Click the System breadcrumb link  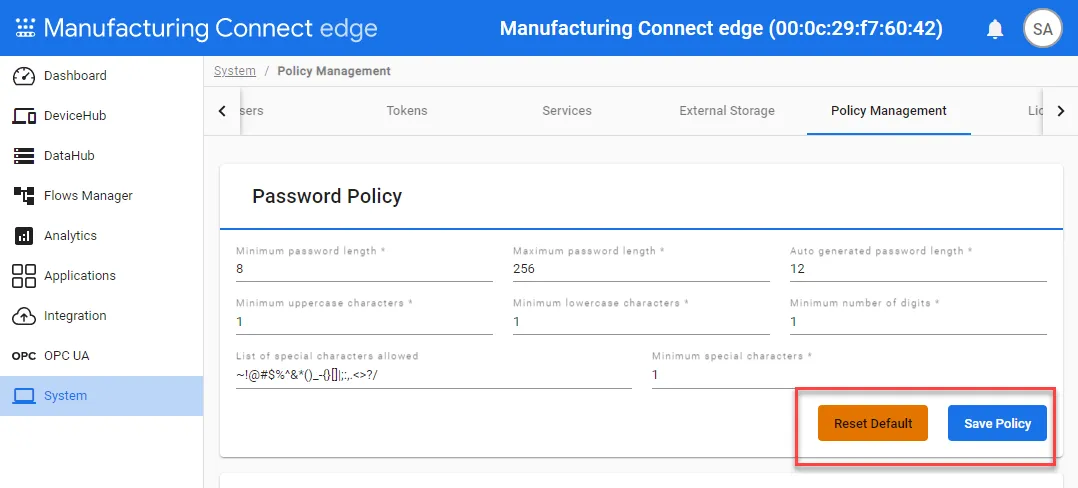click(x=234, y=71)
